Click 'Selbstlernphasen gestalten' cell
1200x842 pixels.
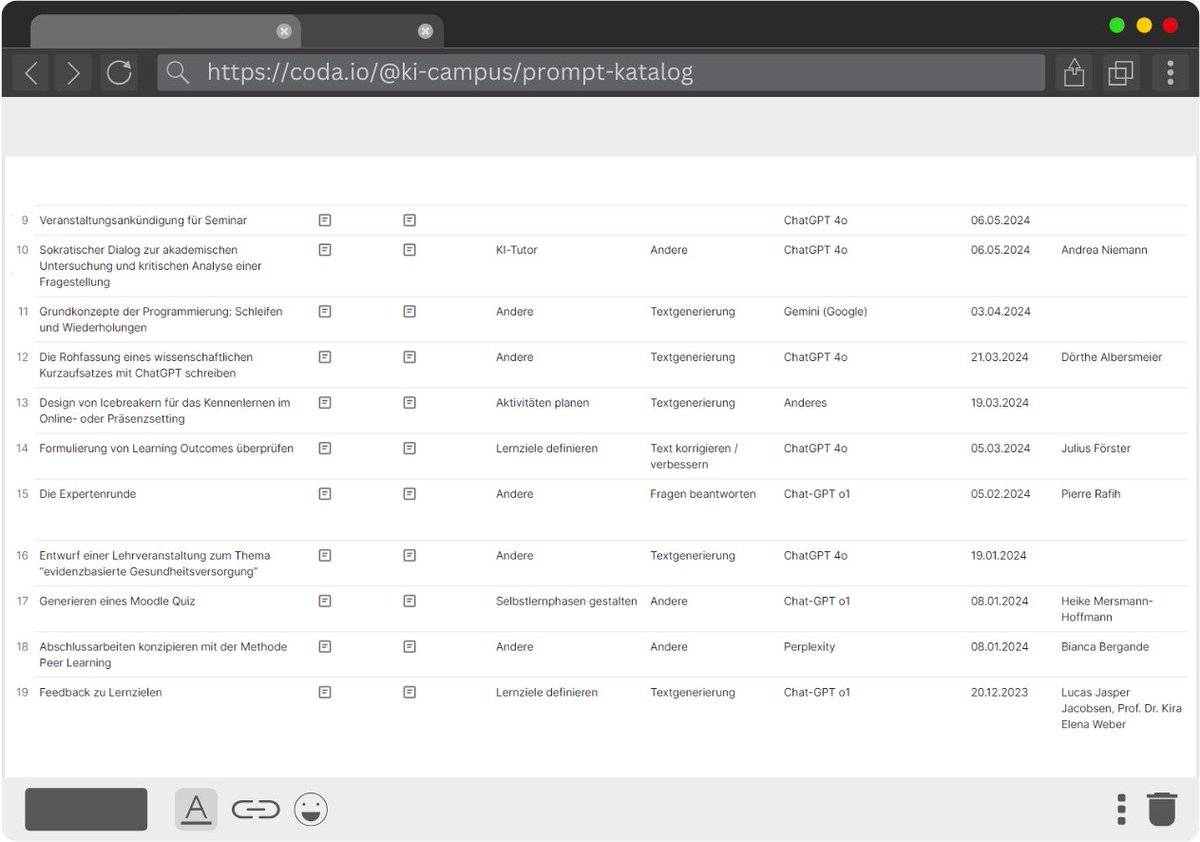click(x=566, y=601)
